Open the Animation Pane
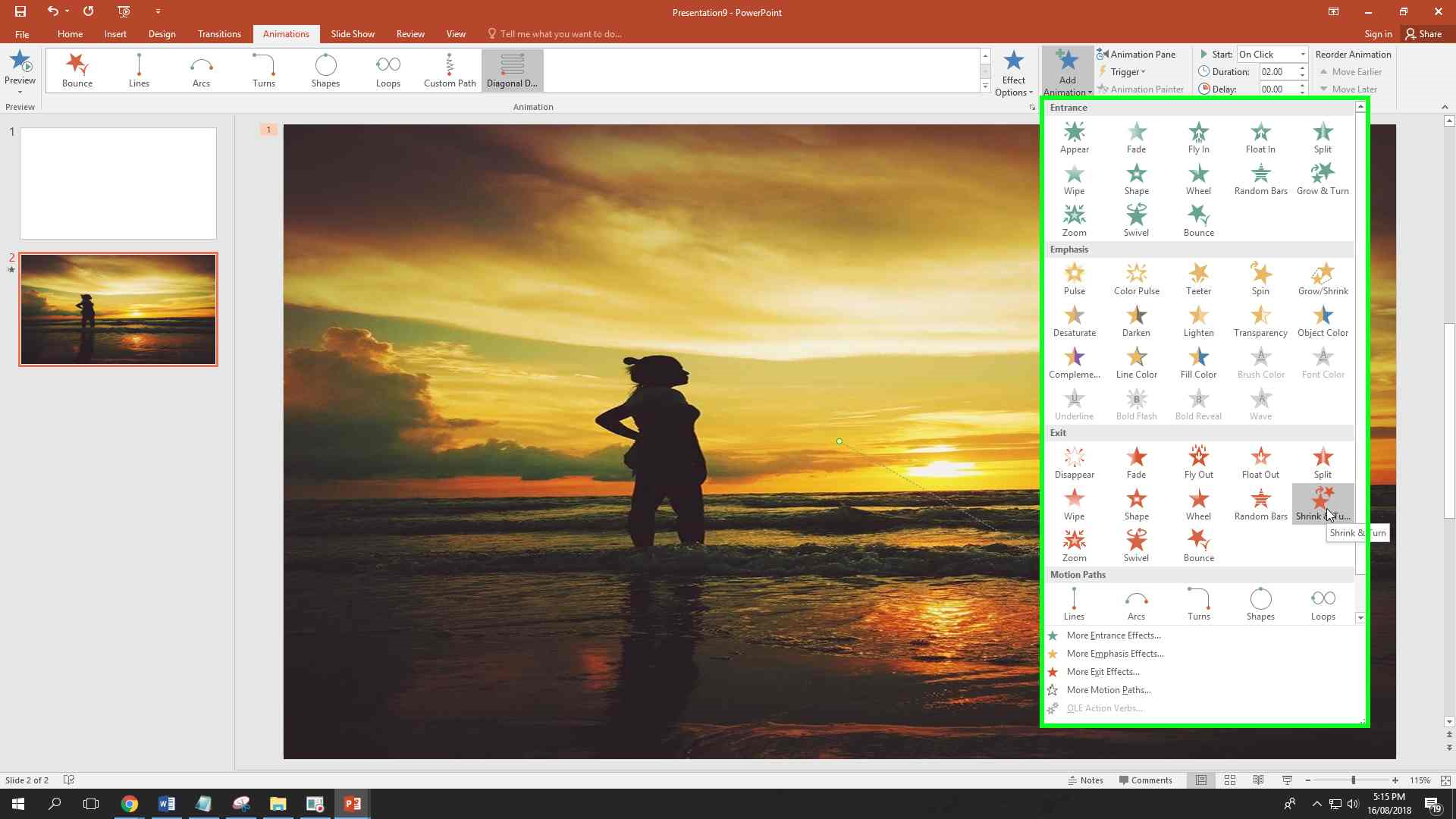The width and height of the screenshot is (1456, 819). coord(1136,55)
